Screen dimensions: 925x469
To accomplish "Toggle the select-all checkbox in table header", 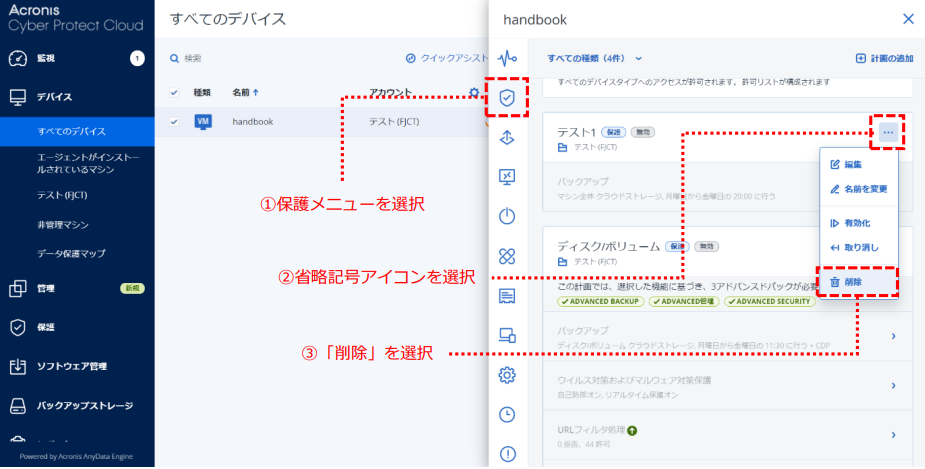I will click(x=173, y=93).
